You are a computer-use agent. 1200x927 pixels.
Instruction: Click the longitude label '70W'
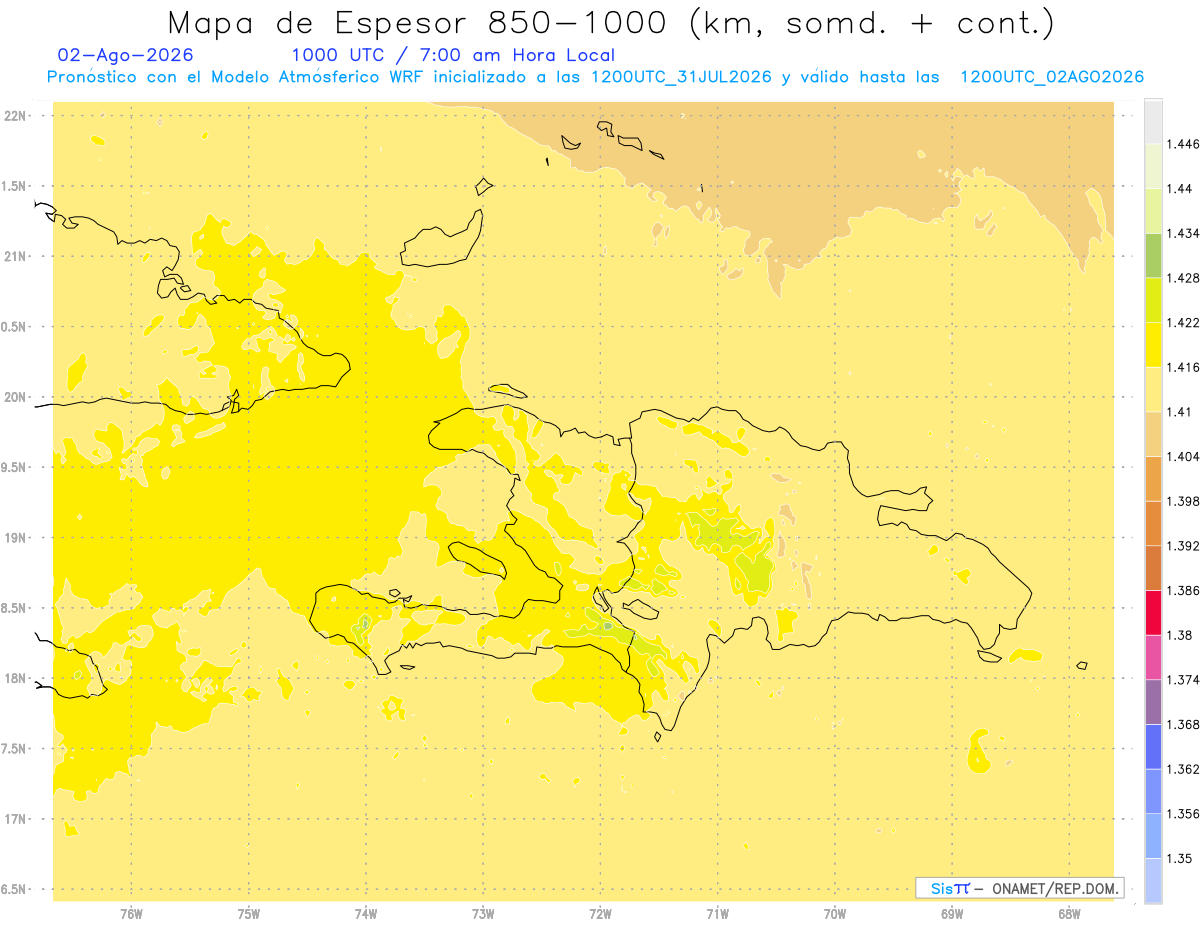835,914
